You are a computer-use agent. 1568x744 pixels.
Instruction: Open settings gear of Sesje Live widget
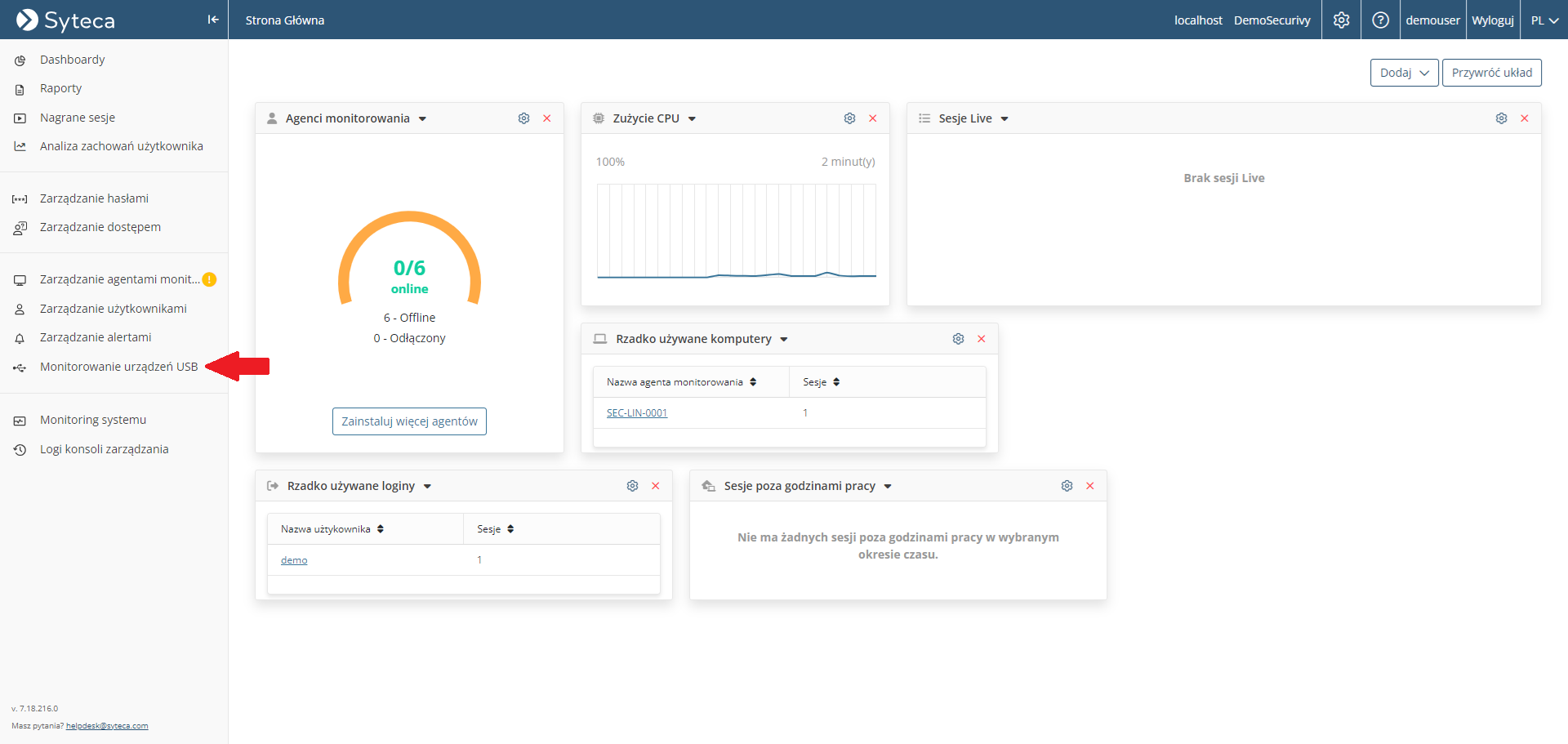1501,118
